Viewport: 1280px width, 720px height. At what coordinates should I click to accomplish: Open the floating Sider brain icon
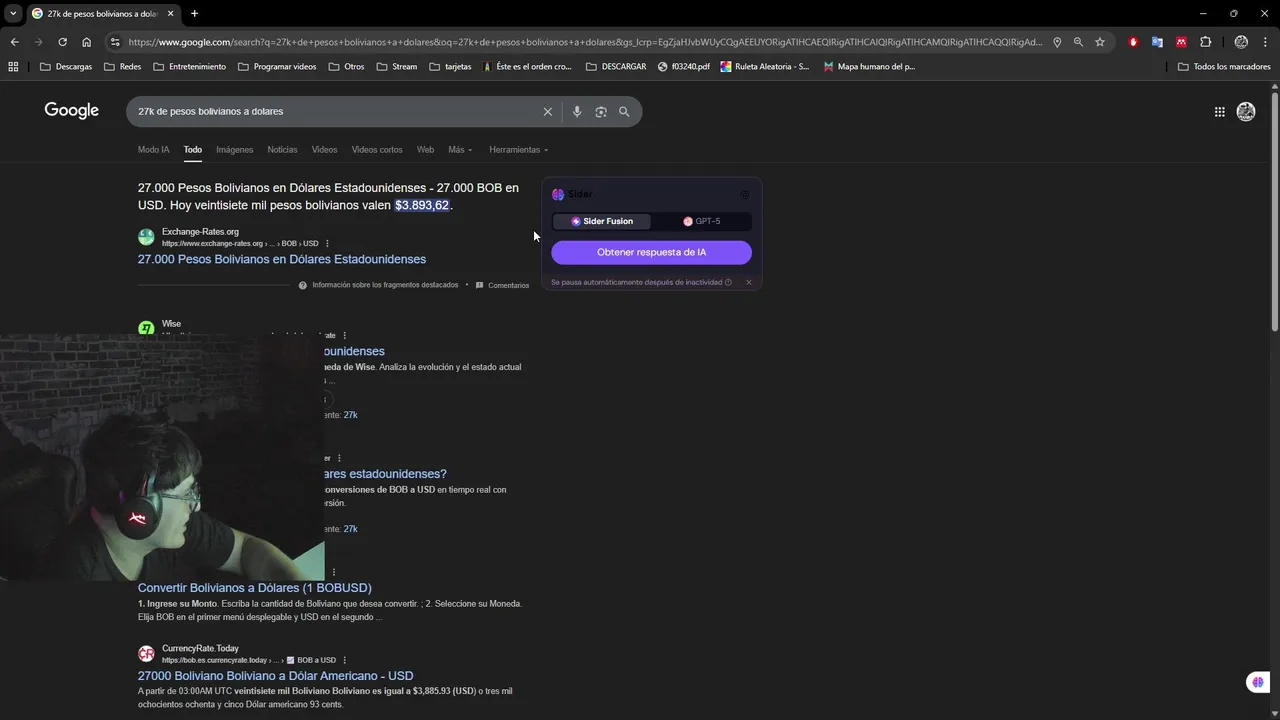1257,682
